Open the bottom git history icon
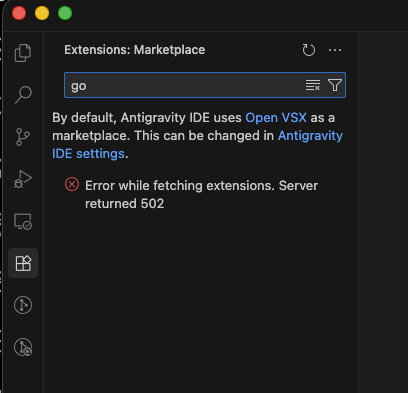Viewport: 408px width, 393px height. (x=23, y=347)
